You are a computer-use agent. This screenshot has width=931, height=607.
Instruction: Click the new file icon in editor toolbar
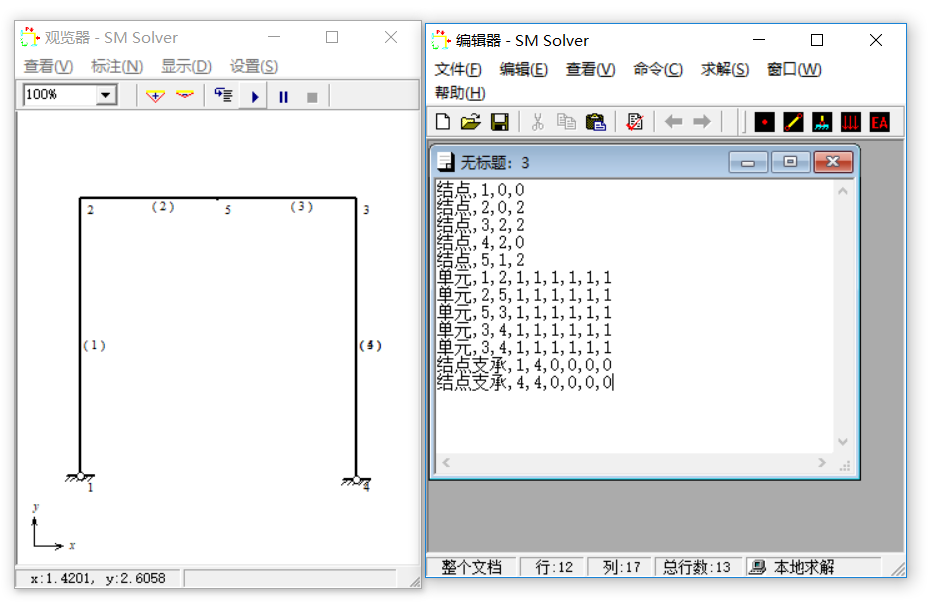443,122
